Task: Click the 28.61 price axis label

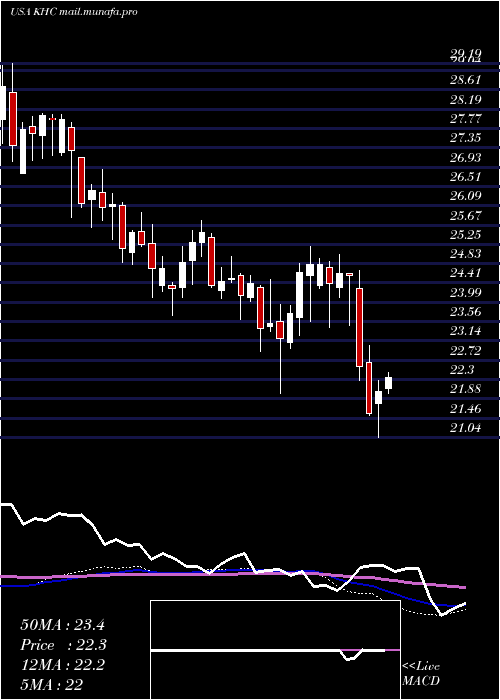Action: [466, 80]
